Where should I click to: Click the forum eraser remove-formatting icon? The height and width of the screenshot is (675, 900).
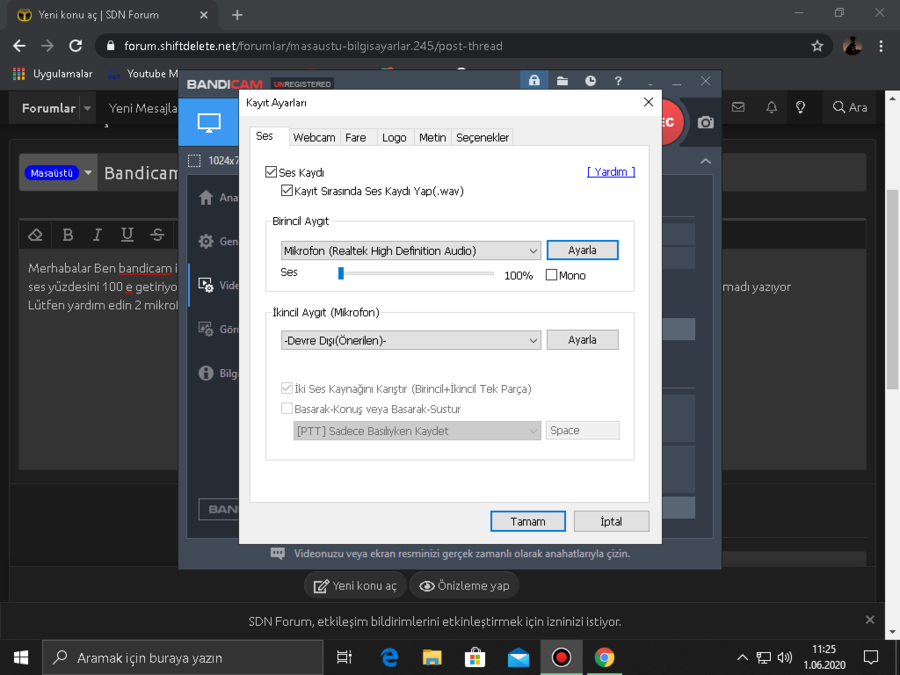point(36,234)
